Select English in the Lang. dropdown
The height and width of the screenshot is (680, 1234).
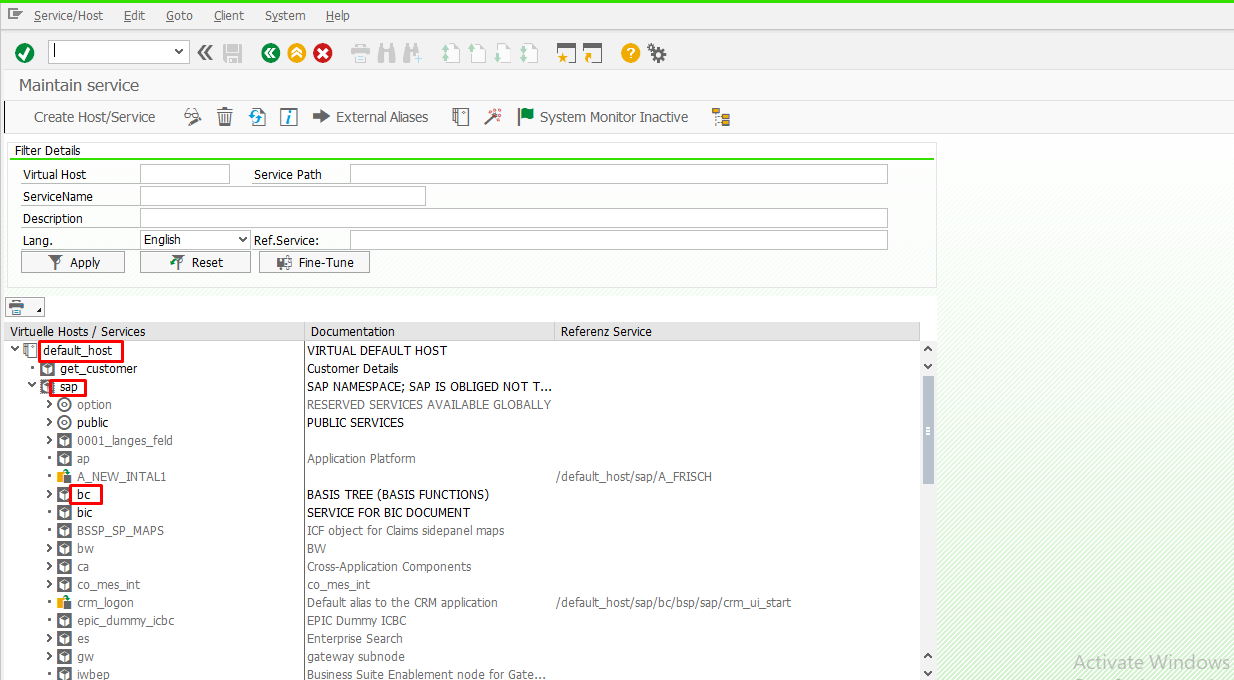194,239
